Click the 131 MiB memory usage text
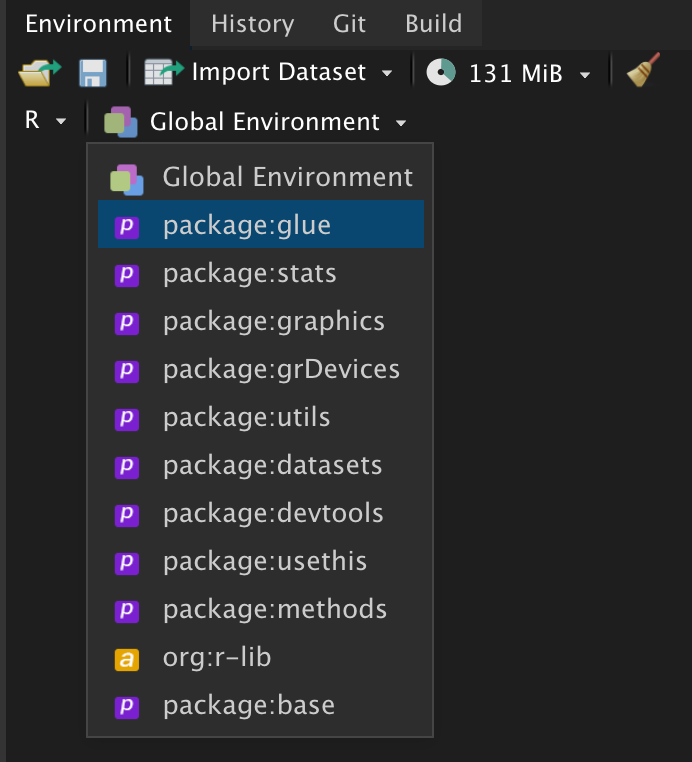 (x=516, y=74)
